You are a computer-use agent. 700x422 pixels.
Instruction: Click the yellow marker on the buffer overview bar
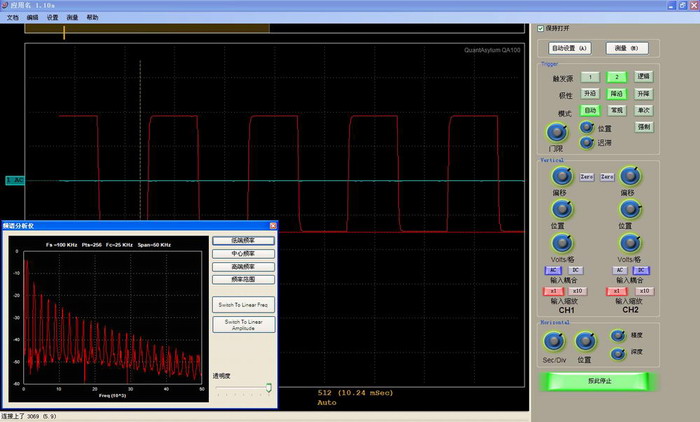[64, 33]
